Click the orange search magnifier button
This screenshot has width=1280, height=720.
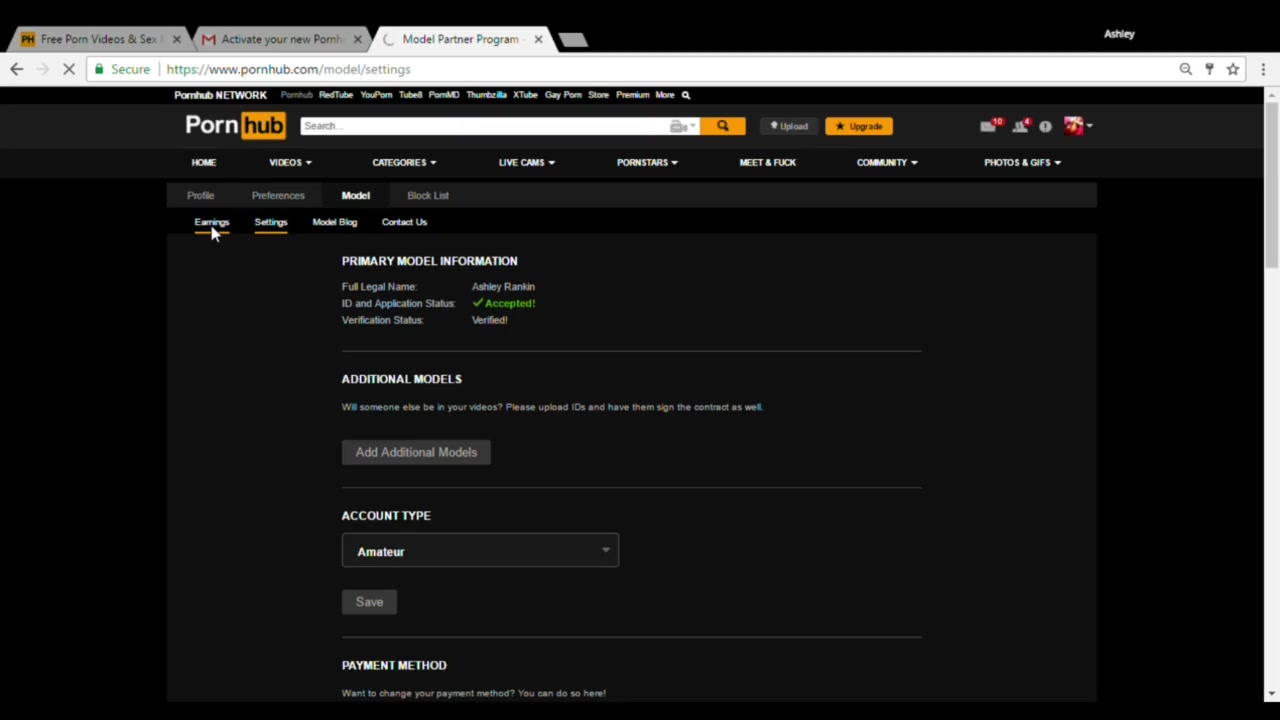point(722,126)
